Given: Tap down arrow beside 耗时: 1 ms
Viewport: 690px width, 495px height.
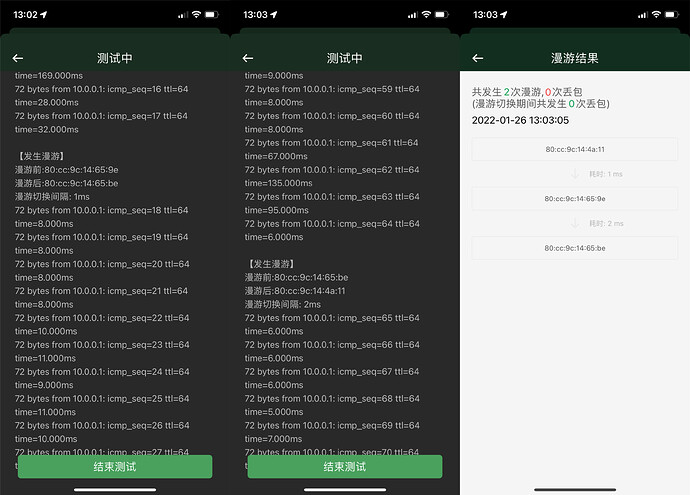Looking at the screenshot, I should pos(575,174).
